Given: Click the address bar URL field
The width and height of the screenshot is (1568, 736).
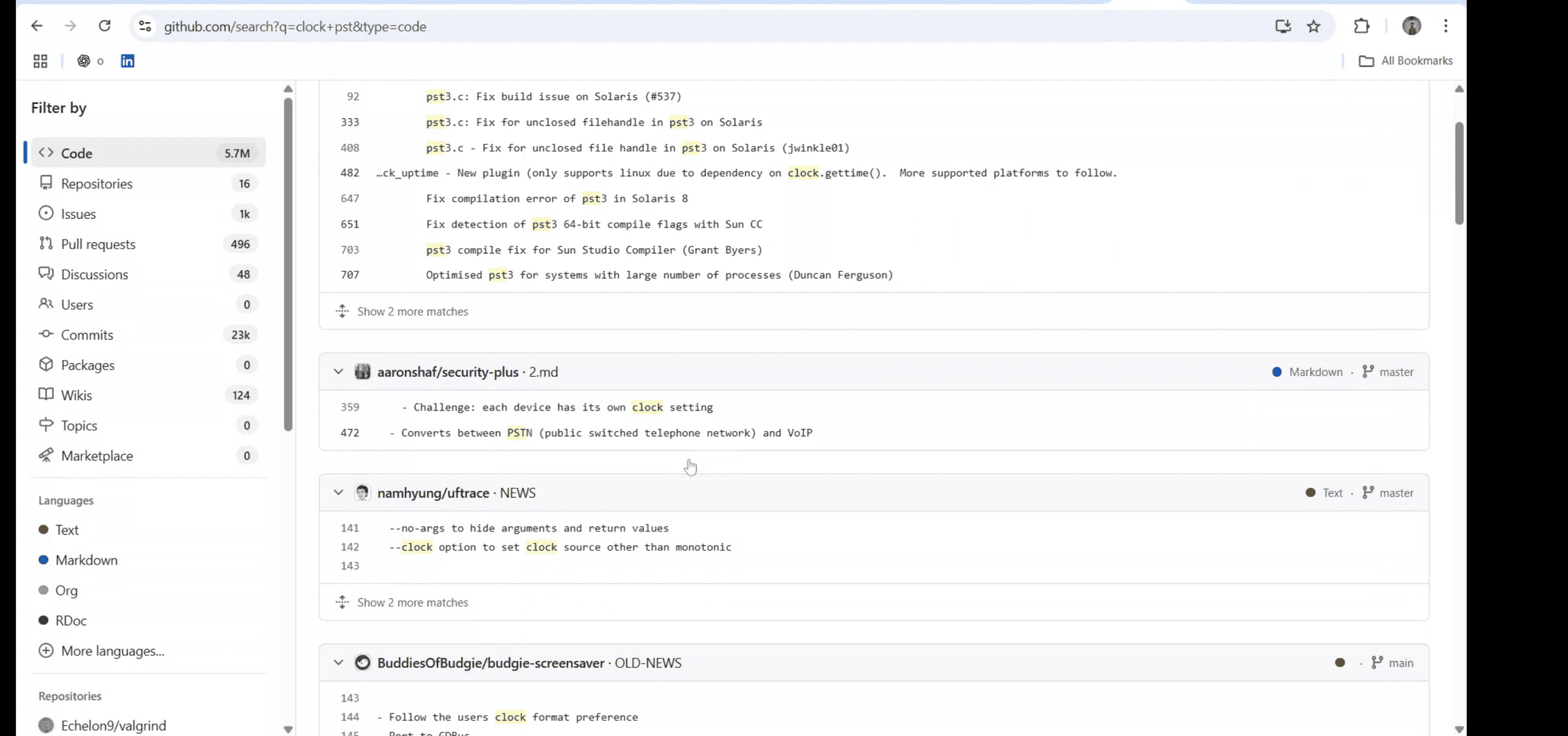Looking at the screenshot, I should point(296,25).
